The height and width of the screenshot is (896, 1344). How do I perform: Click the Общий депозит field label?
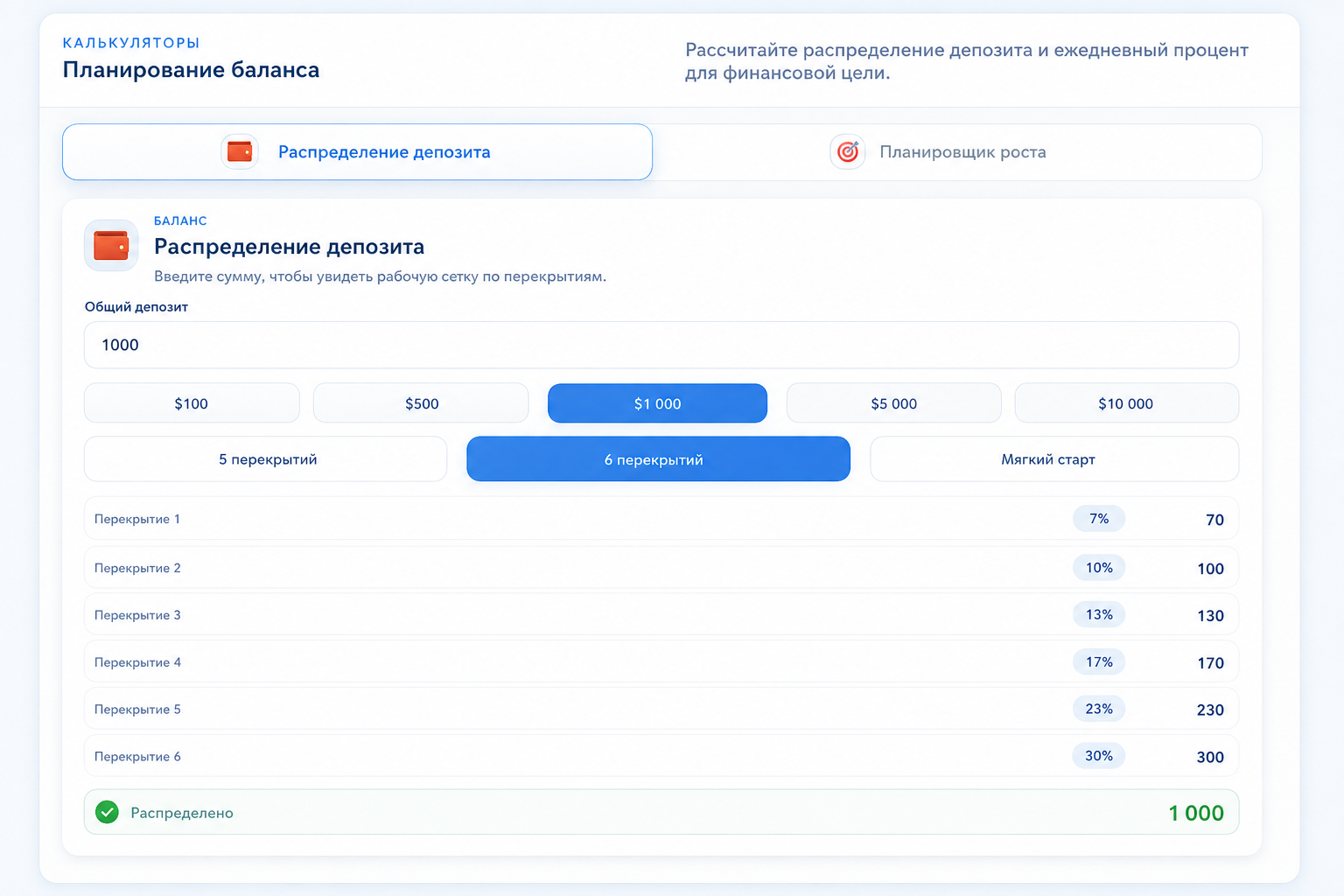[136, 307]
